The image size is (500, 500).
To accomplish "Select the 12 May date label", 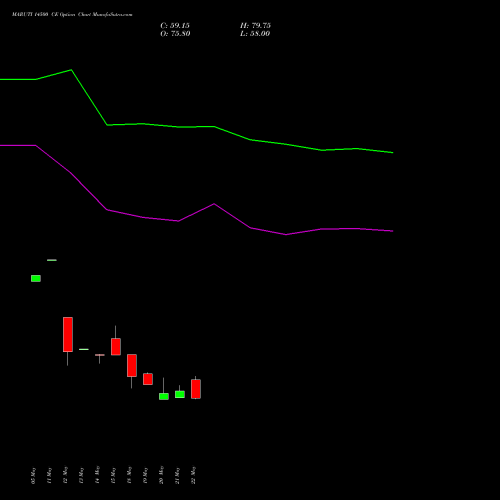I will coord(65,475).
